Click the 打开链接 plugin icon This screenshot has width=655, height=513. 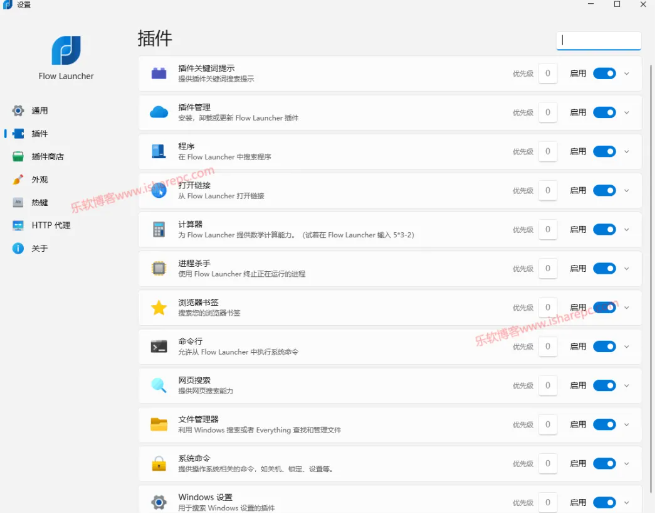coord(159,190)
